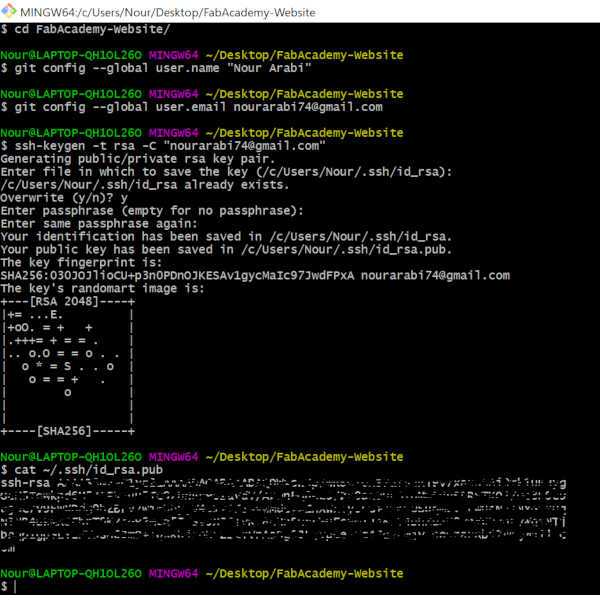Click the 'Overwrite (y/n)? y' line
The width and height of the screenshot is (600, 595).
pyautogui.click(x=64, y=198)
